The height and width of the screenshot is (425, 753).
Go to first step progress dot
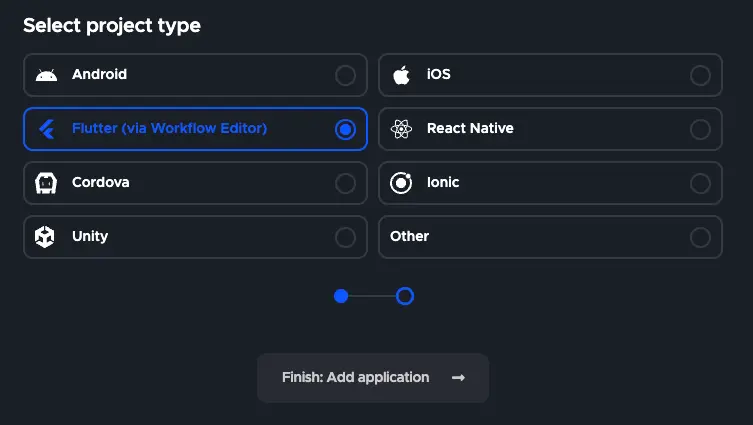point(341,296)
